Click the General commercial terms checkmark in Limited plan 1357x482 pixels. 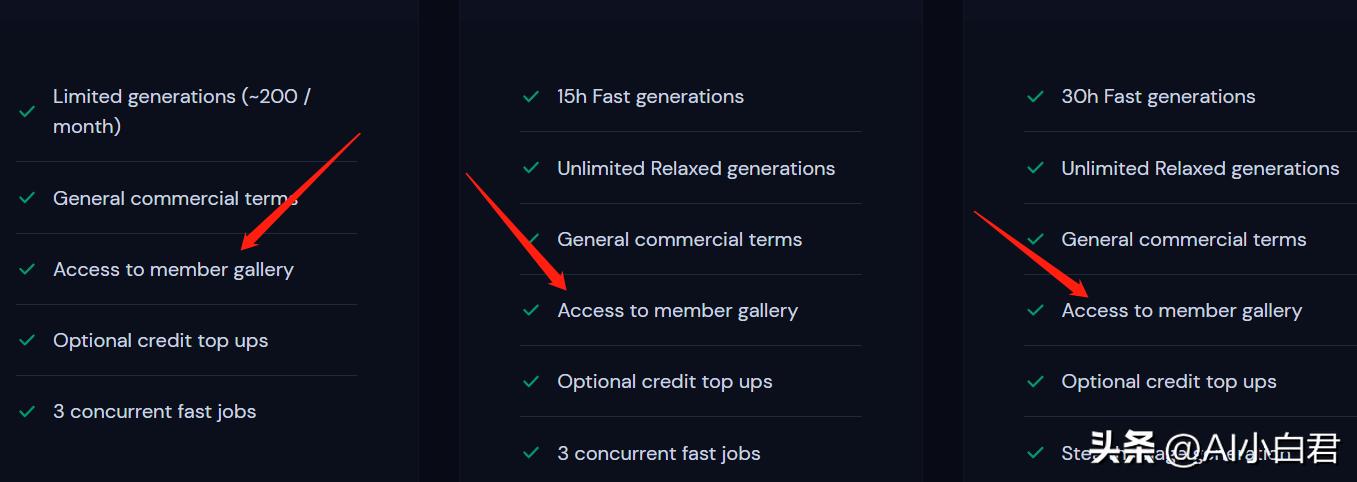[28, 198]
